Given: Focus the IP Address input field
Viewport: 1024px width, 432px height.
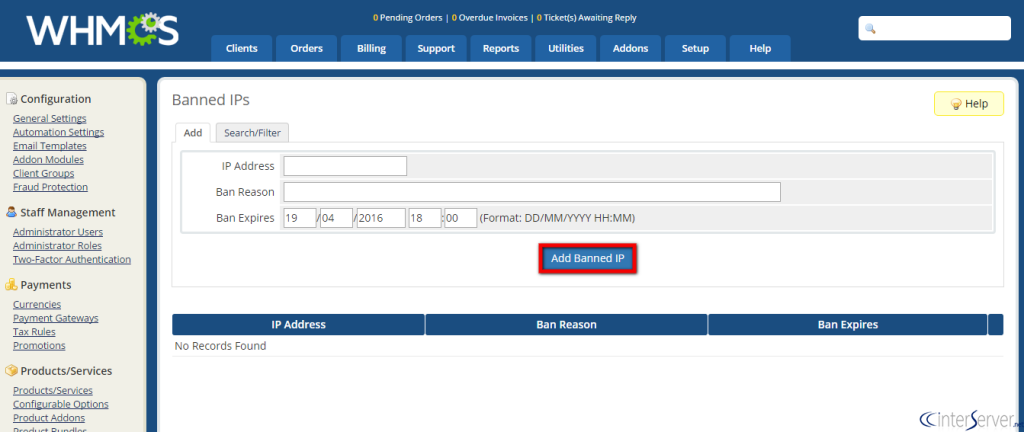Looking at the screenshot, I should pos(345,166).
